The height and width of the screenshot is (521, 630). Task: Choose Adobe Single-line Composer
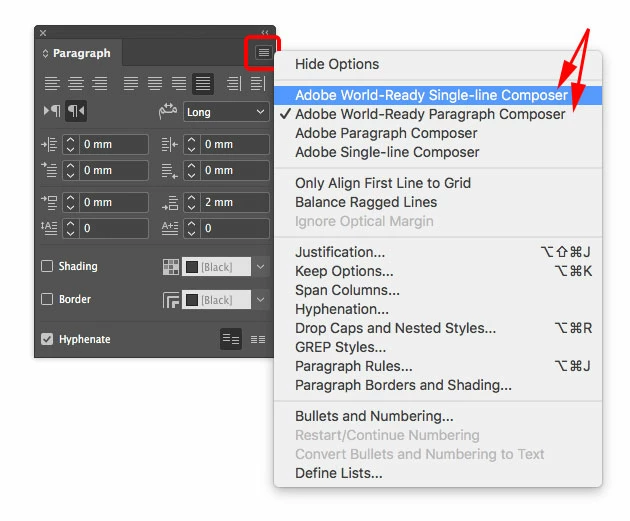click(438, 152)
